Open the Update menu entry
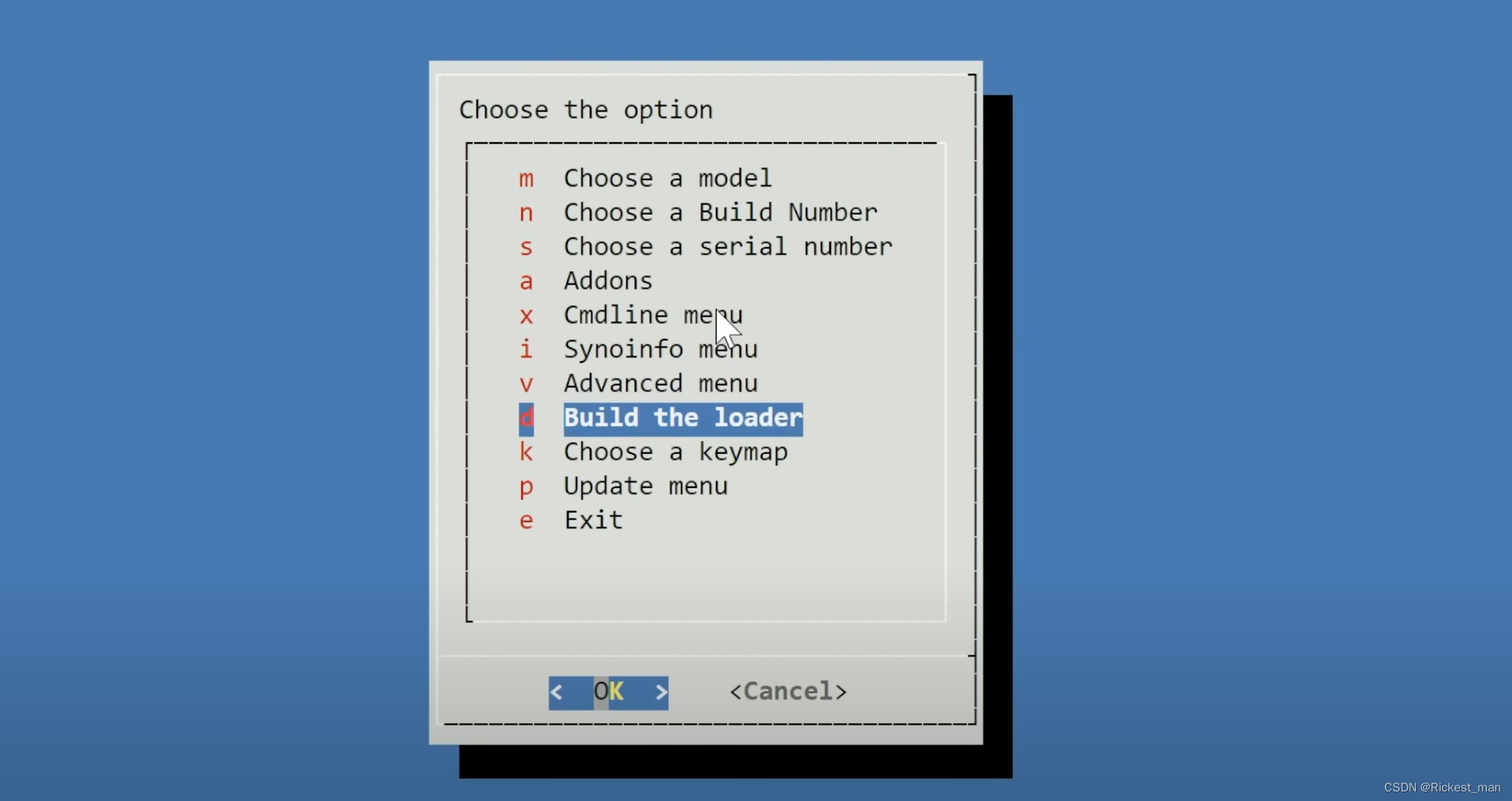The width and height of the screenshot is (1512, 801). click(645, 486)
